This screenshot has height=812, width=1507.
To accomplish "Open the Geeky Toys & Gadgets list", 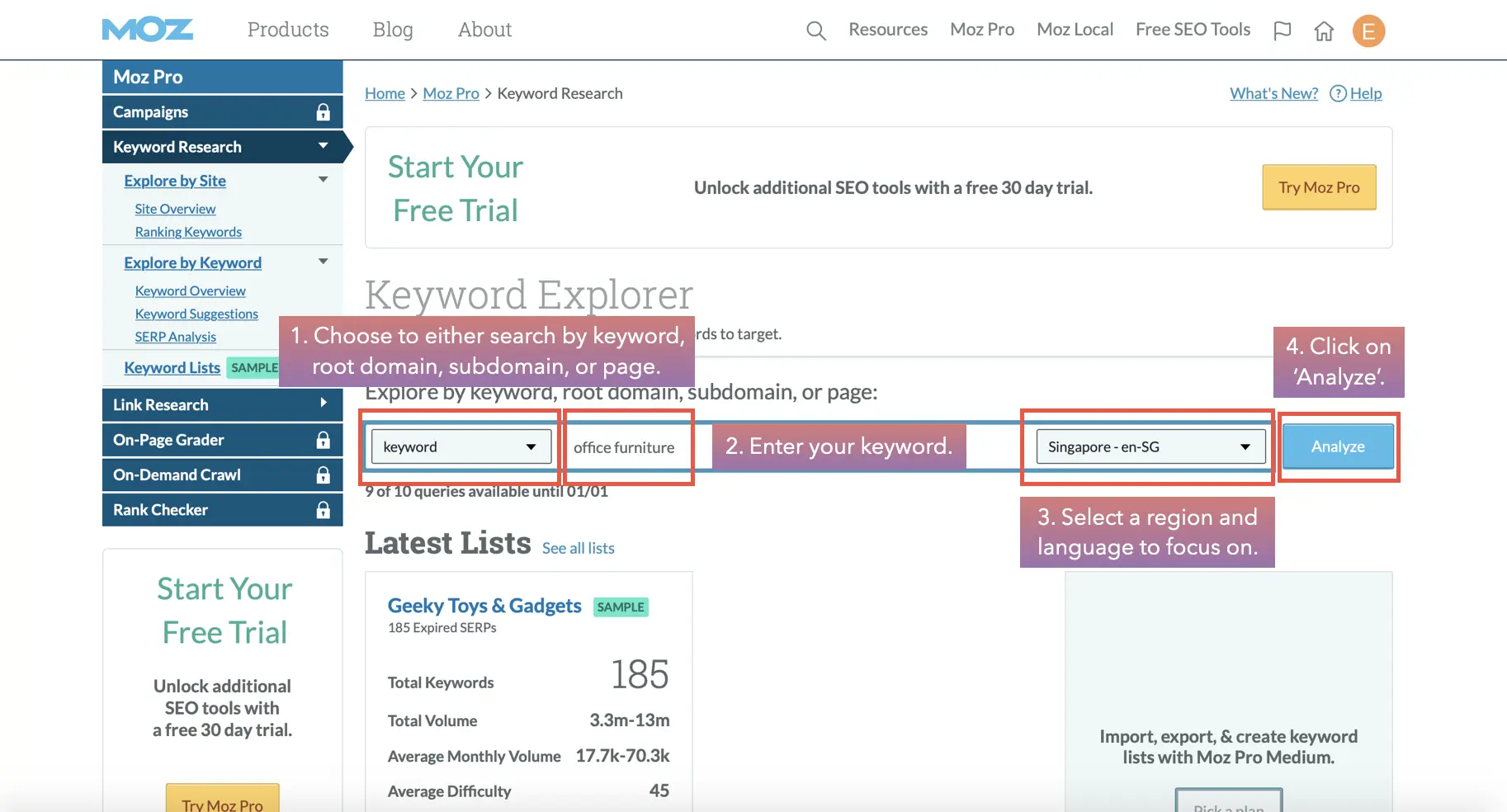I will [x=484, y=606].
